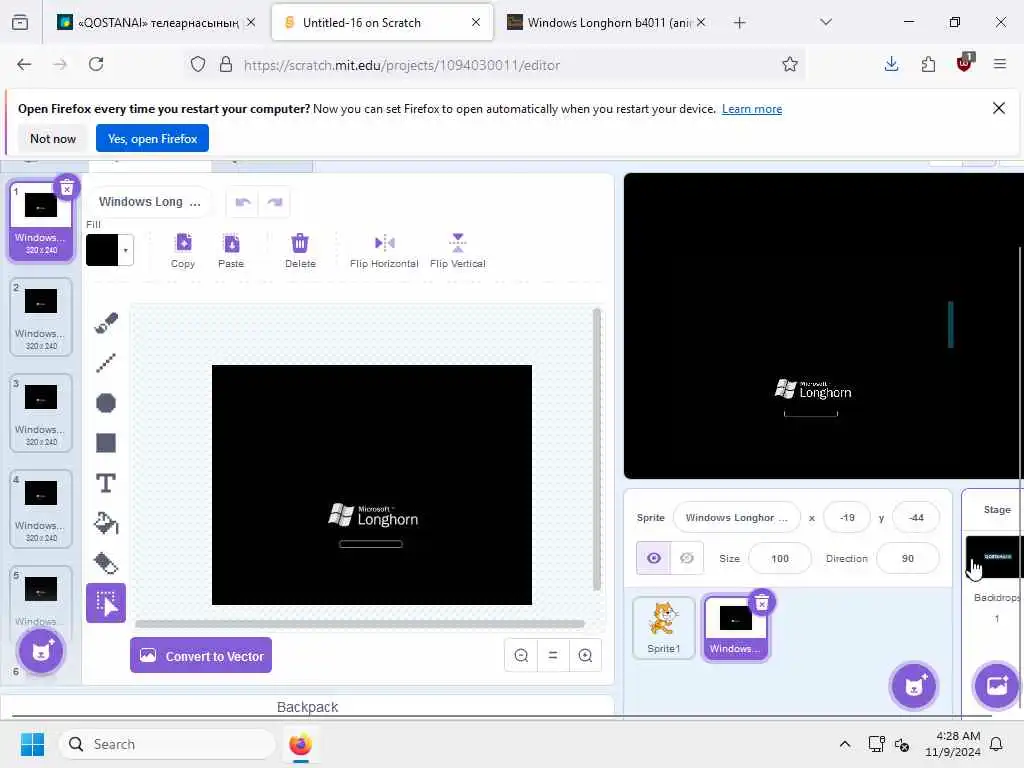Open the Fill color dropdown

125,250
